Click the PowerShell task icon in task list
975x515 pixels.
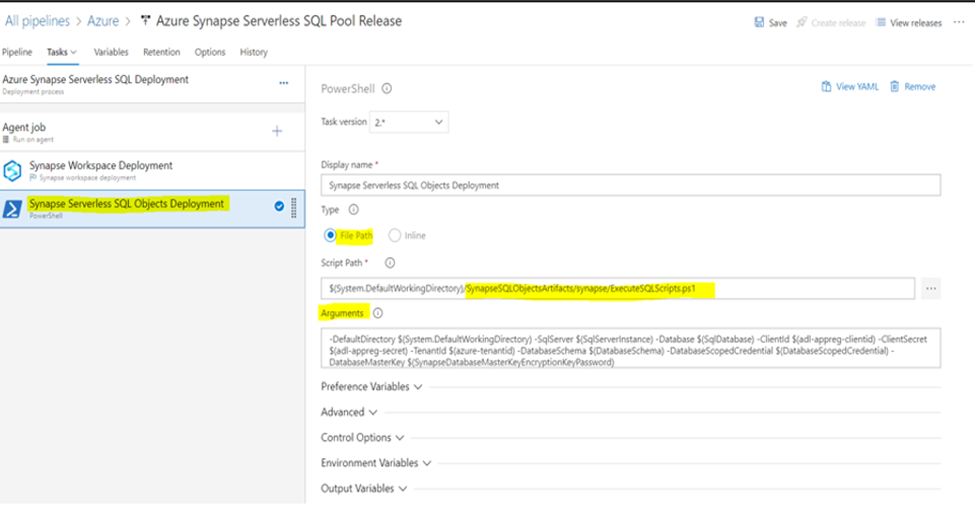12,209
